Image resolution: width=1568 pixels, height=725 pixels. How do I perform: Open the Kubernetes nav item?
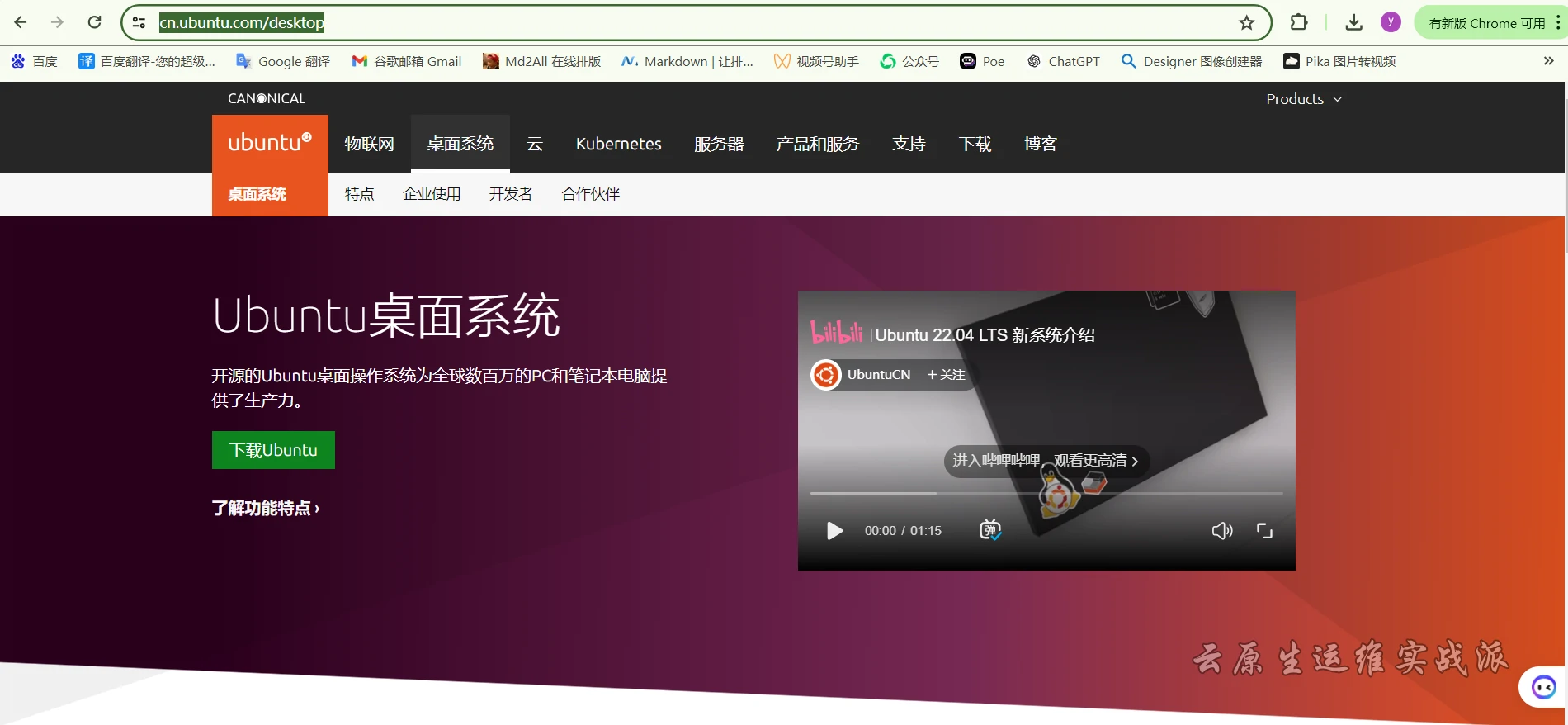pos(618,144)
